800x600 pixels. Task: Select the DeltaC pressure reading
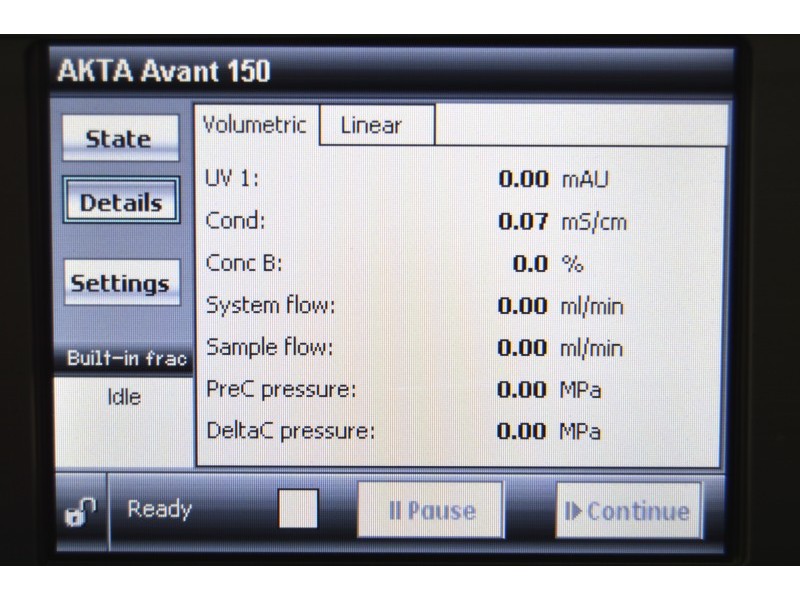403,432
